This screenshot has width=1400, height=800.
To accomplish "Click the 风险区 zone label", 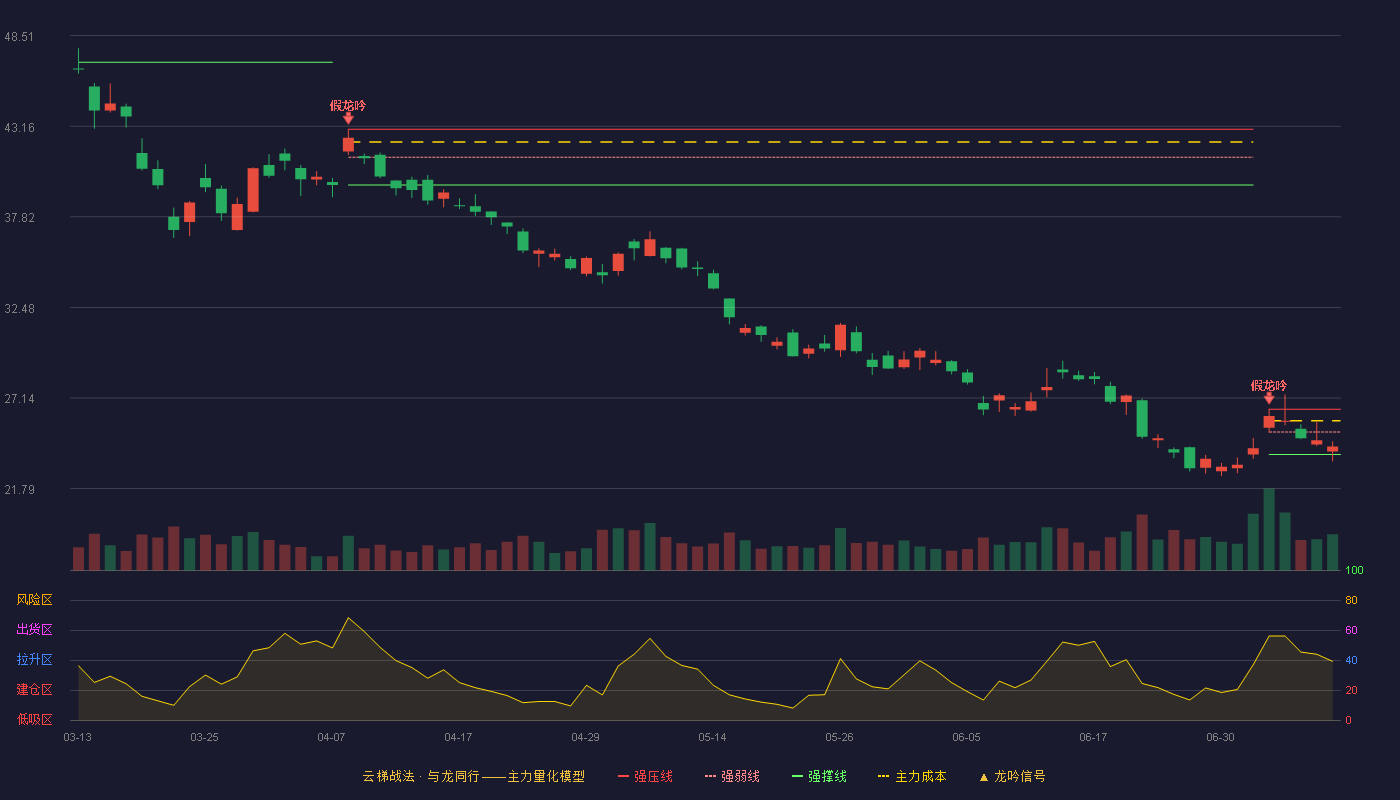I will point(34,600).
